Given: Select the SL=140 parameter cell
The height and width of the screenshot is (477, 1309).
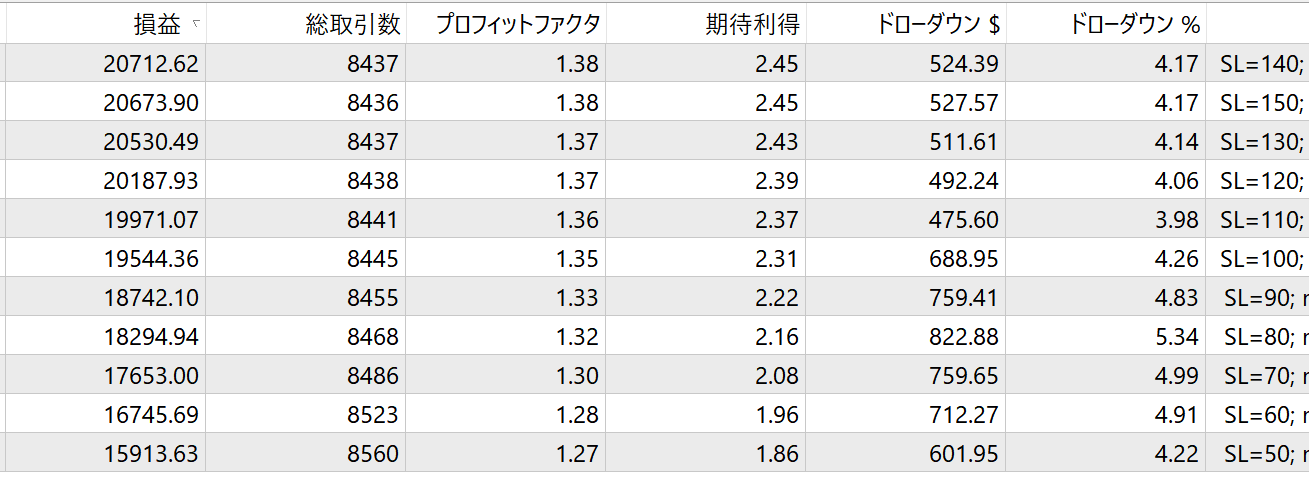Looking at the screenshot, I should tap(1261, 64).
